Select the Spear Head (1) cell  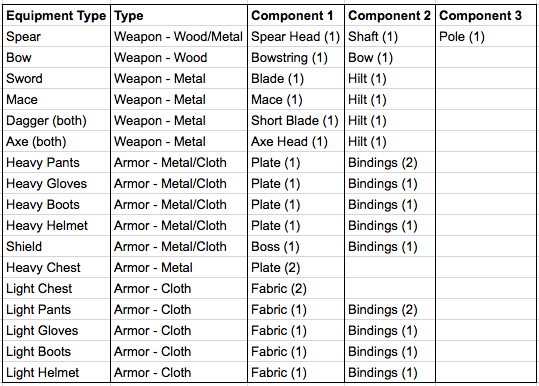(x=296, y=36)
